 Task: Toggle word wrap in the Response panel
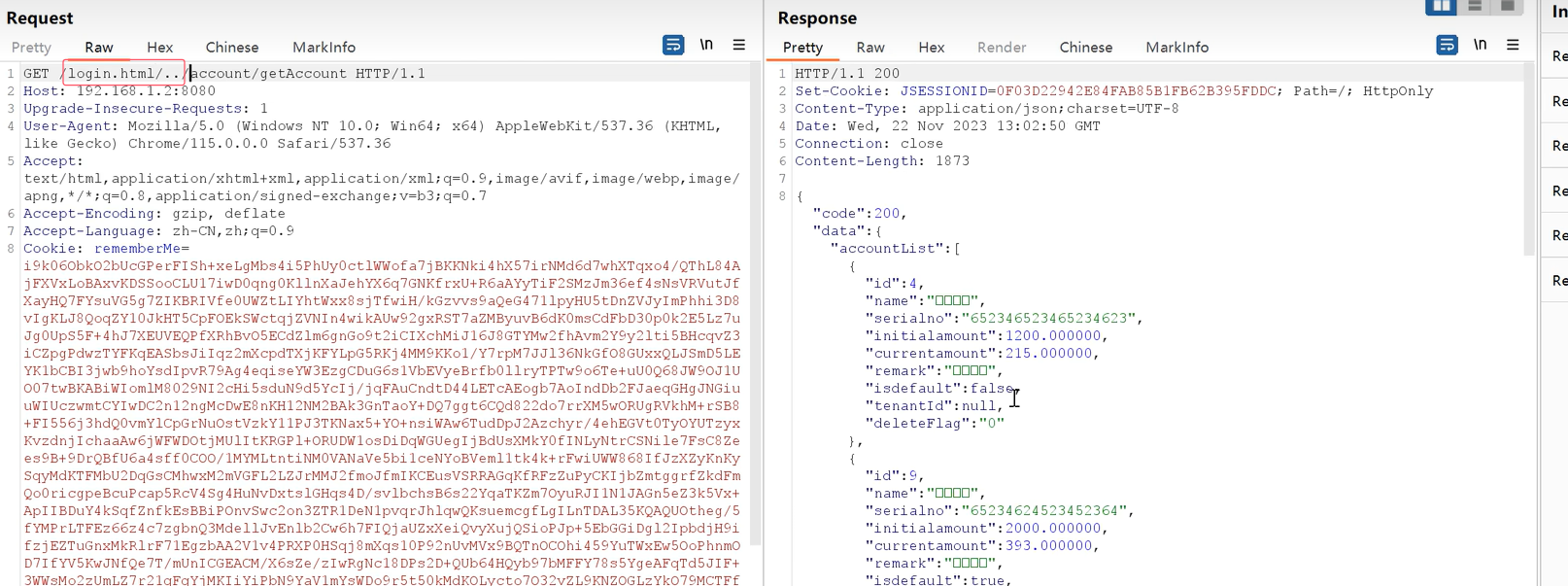(1447, 46)
